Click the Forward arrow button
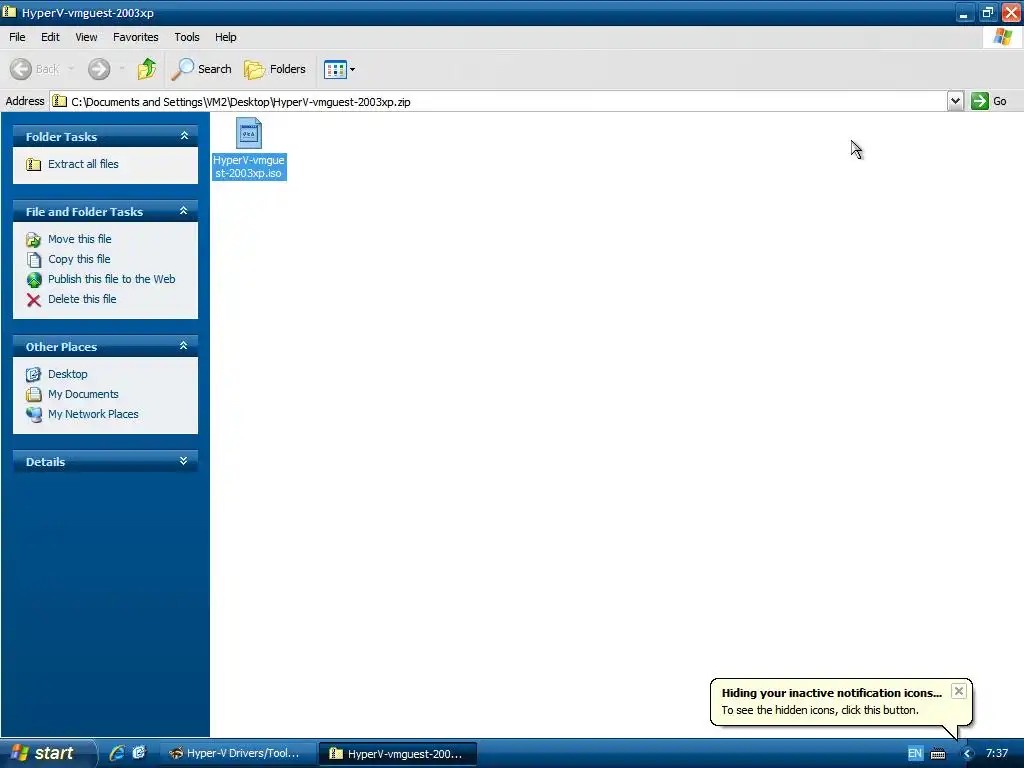Image resolution: width=1024 pixels, height=768 pixels. pos(99,69)
